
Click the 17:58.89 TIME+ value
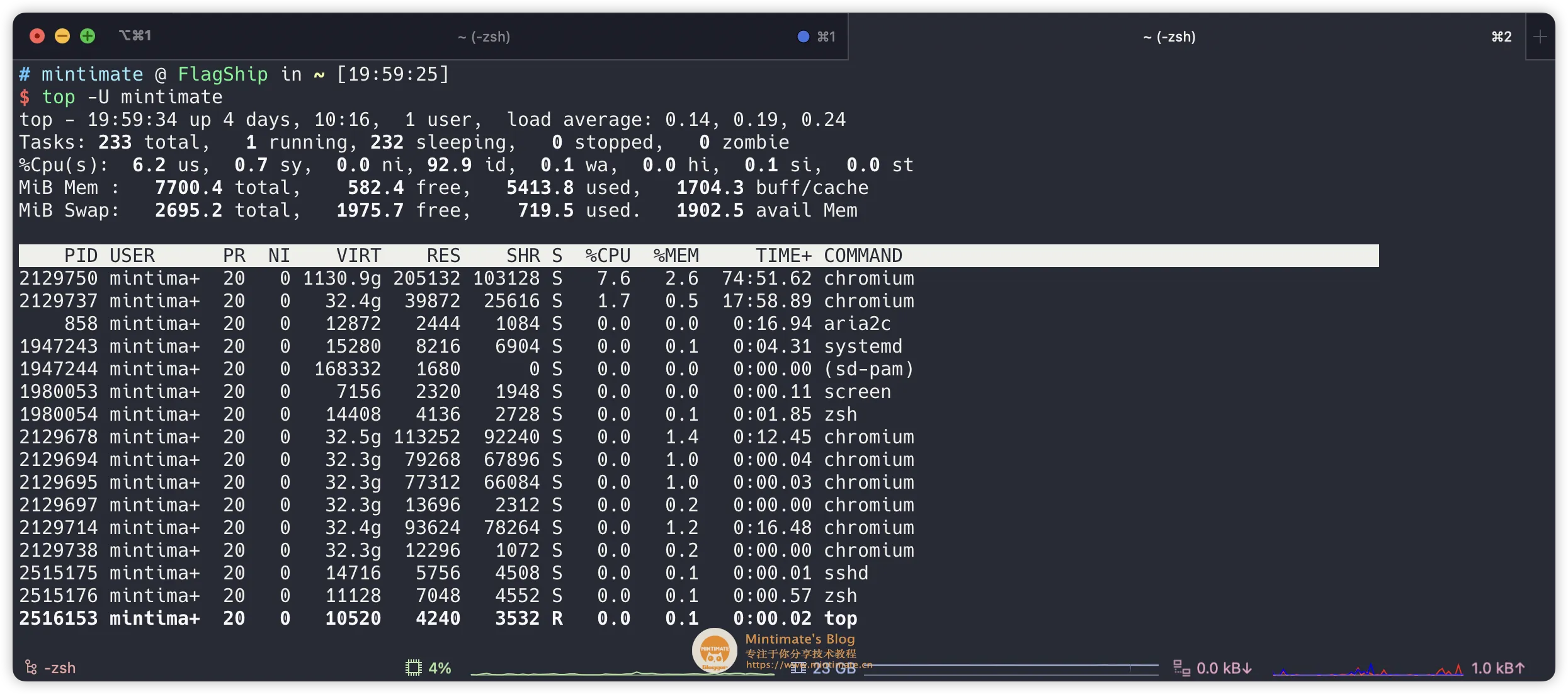(x=766, y=301)
